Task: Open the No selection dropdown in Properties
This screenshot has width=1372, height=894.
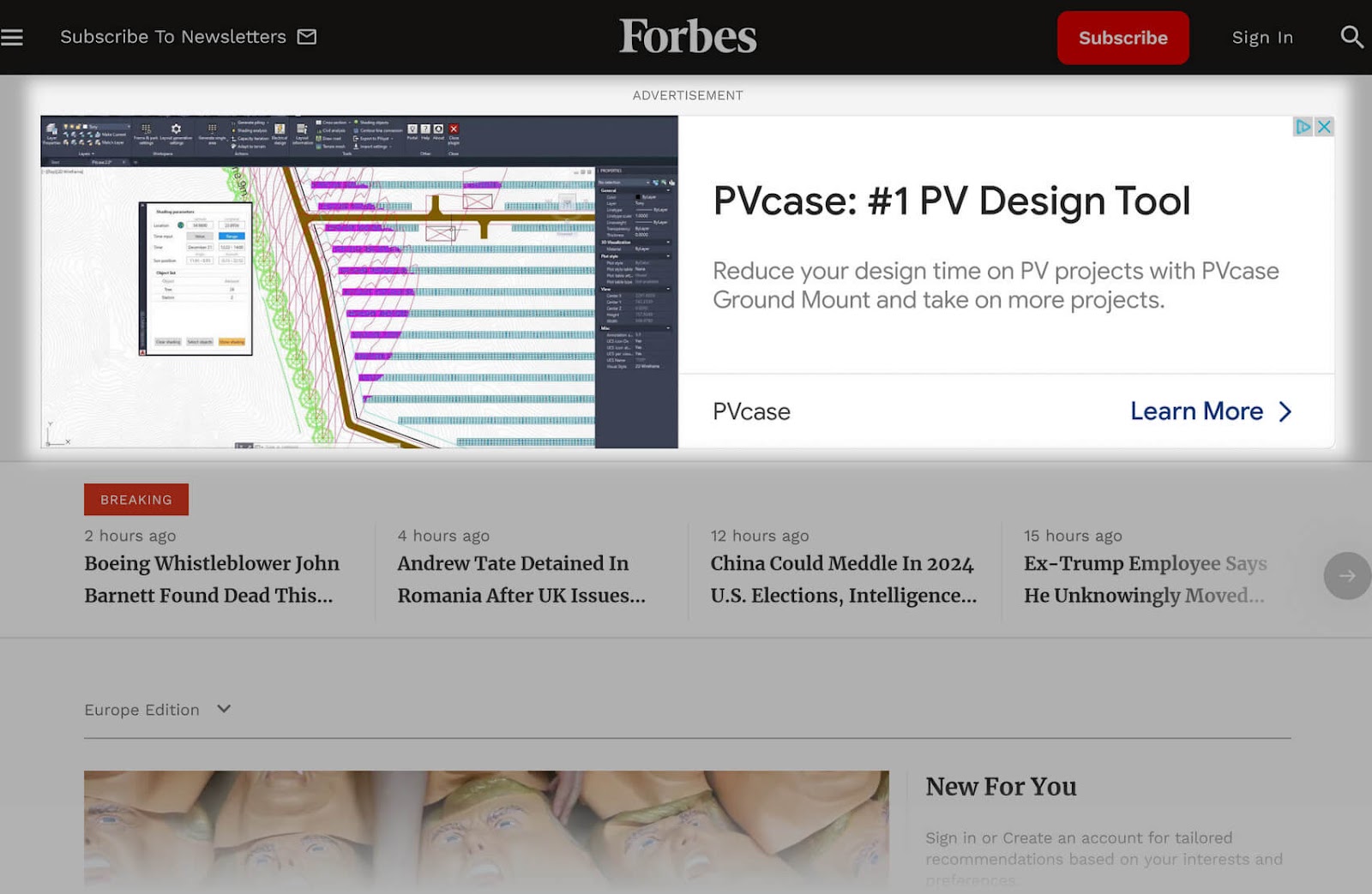Action: click(647, 183)
